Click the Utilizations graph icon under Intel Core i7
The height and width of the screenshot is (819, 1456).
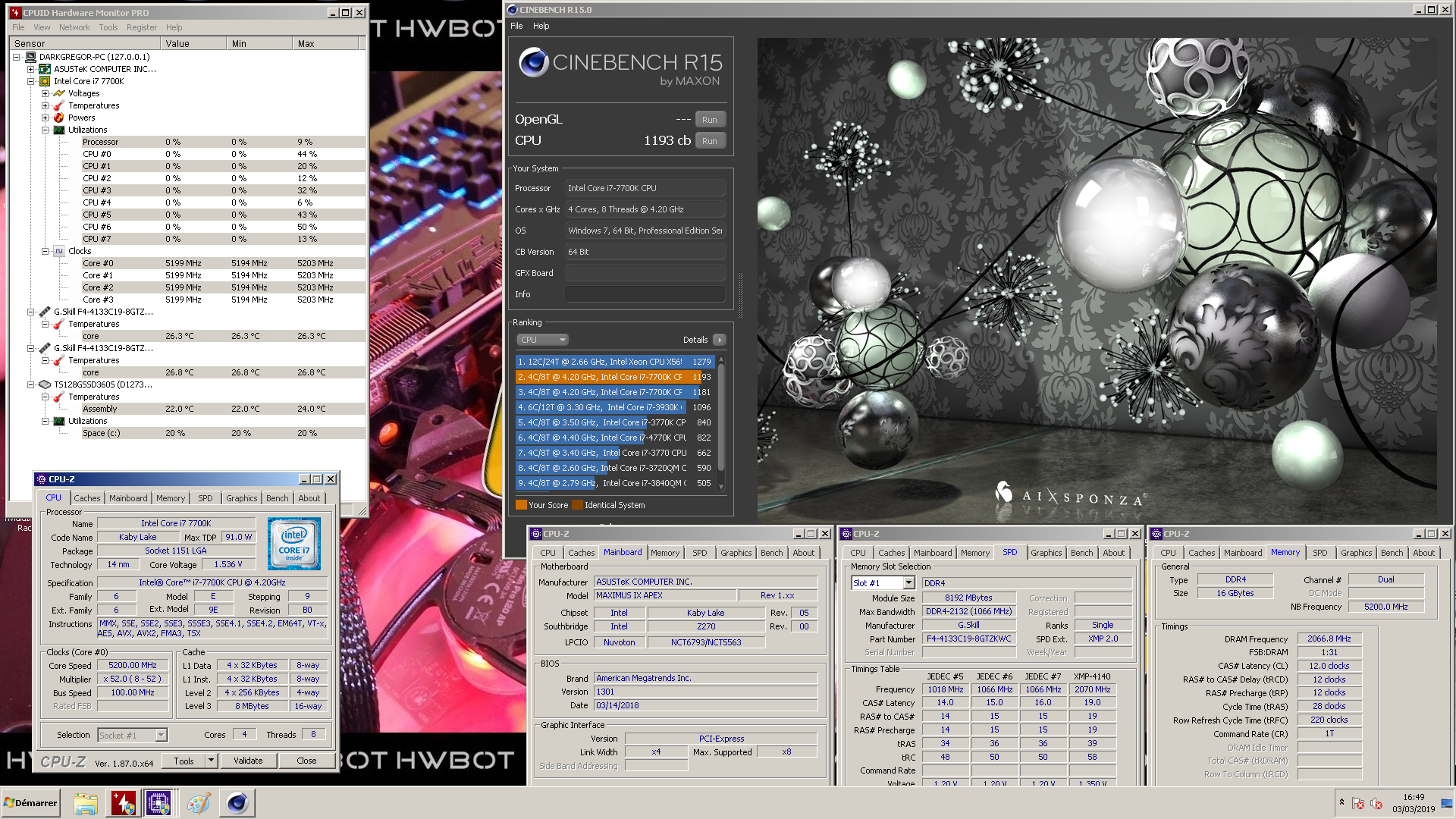coord(59,130)
